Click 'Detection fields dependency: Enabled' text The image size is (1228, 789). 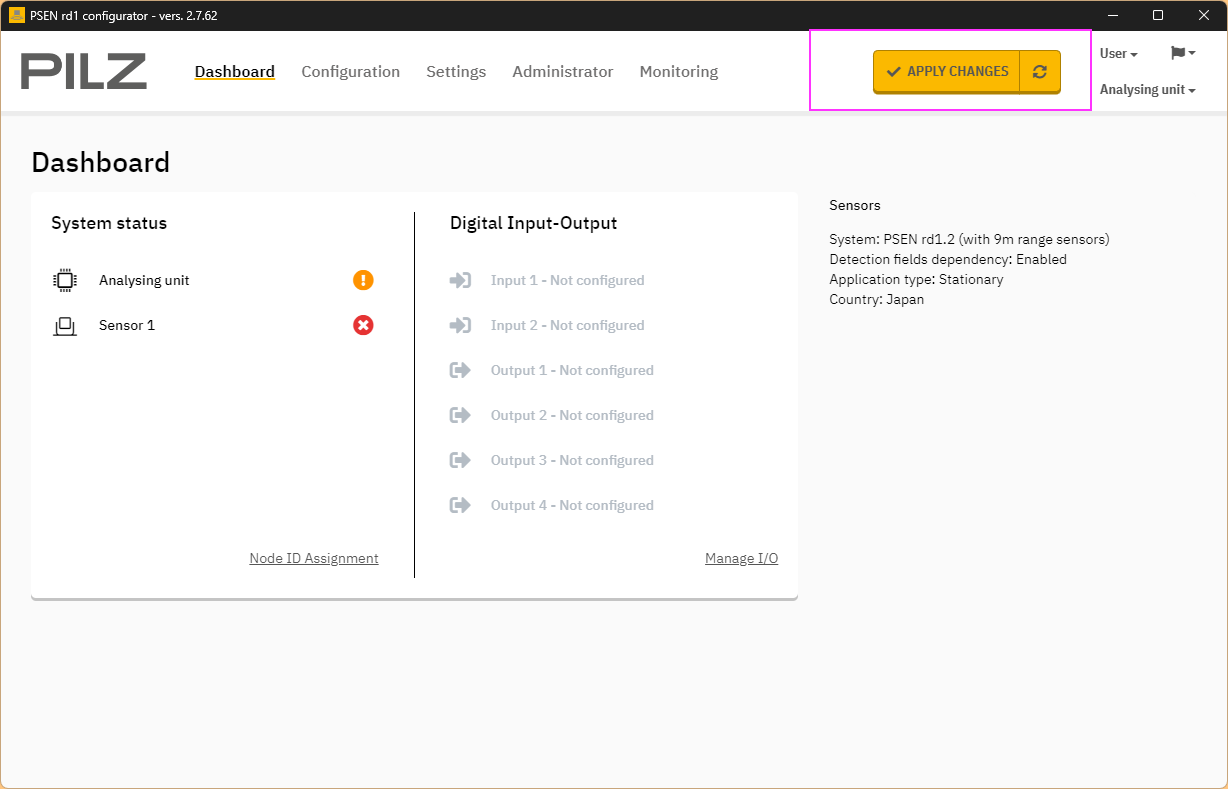(x=948, y=259)
